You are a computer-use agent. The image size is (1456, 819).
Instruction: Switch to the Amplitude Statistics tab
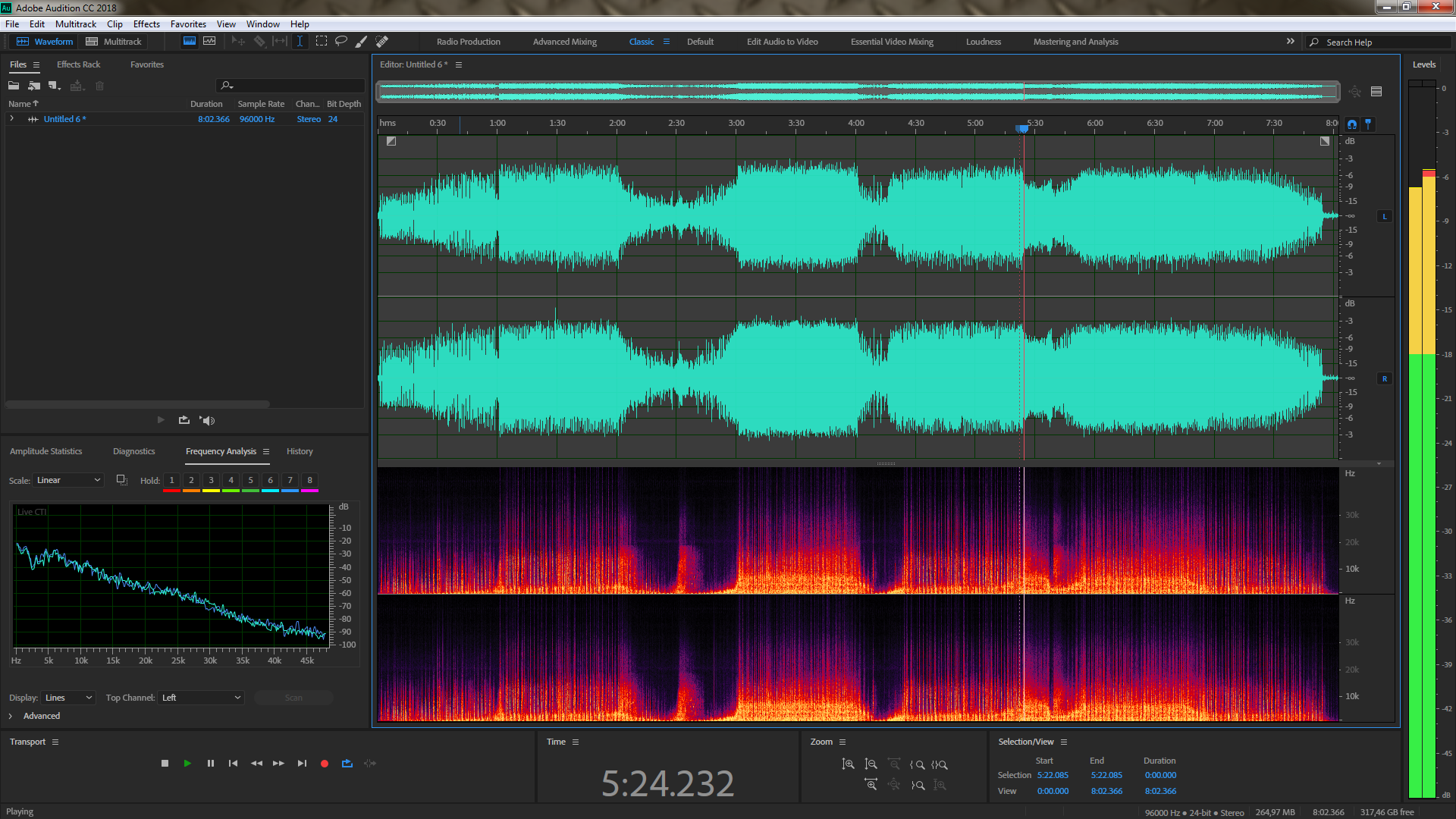coord(45,452)
